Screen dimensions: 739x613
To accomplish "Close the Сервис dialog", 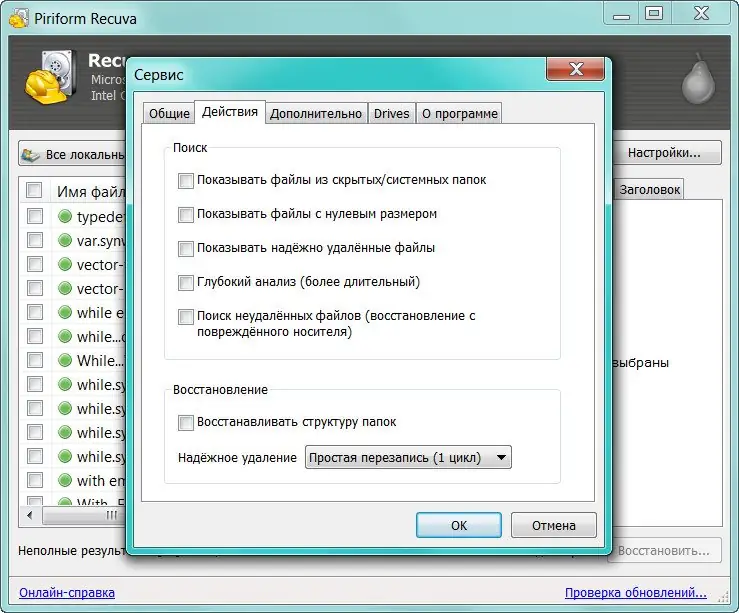I will pos(575,69).
